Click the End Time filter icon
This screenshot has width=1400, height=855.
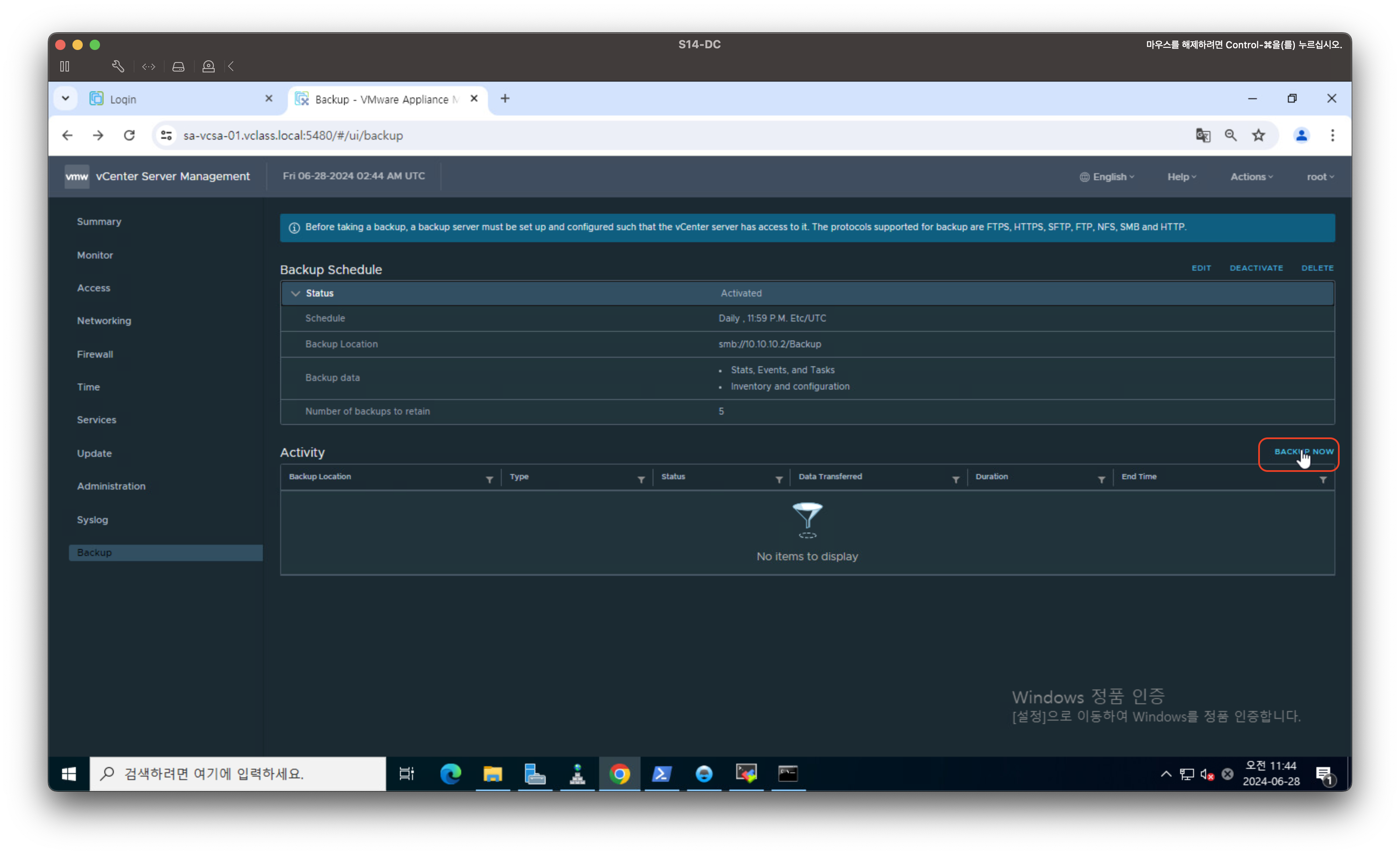(x=1323, y=480)
